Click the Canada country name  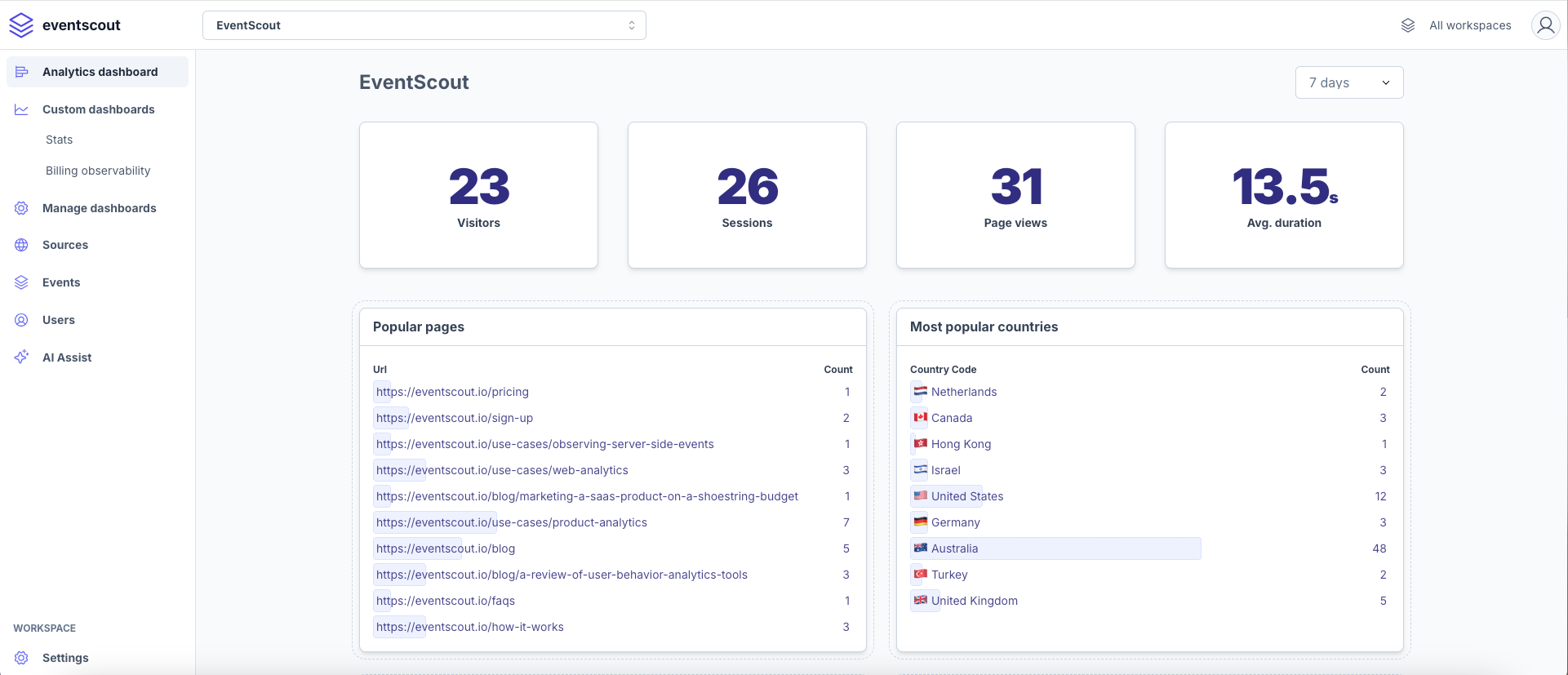point(952,418)
